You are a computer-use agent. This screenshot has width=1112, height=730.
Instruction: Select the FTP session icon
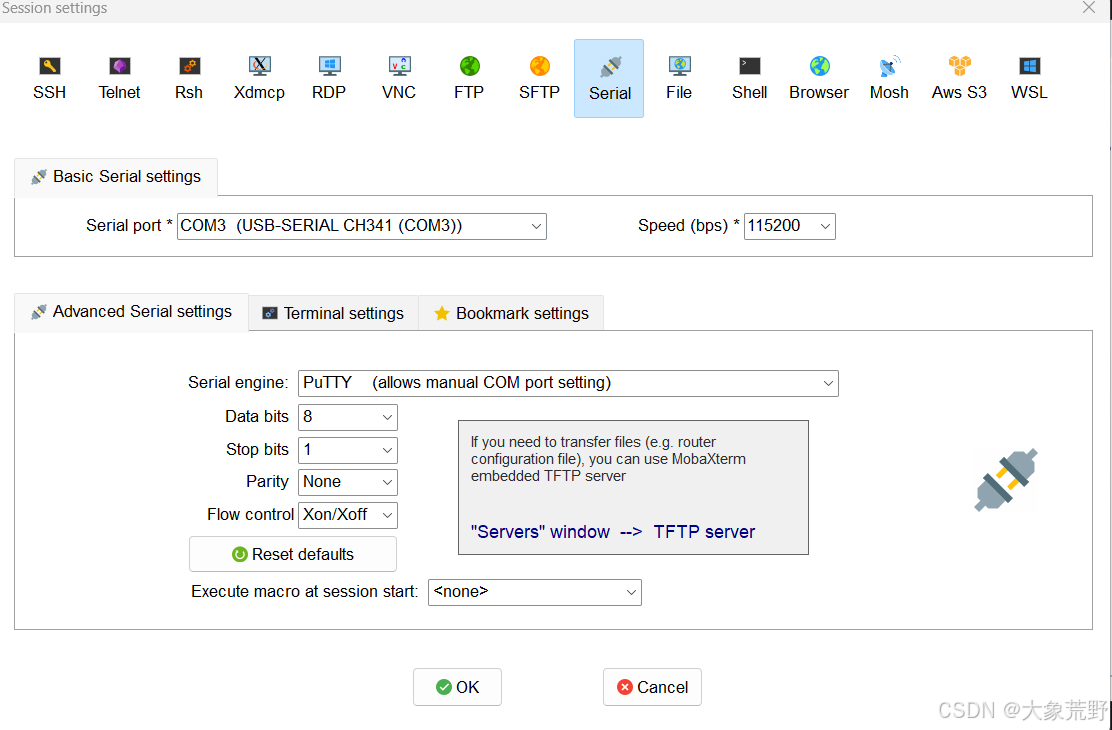click(469, 78)
